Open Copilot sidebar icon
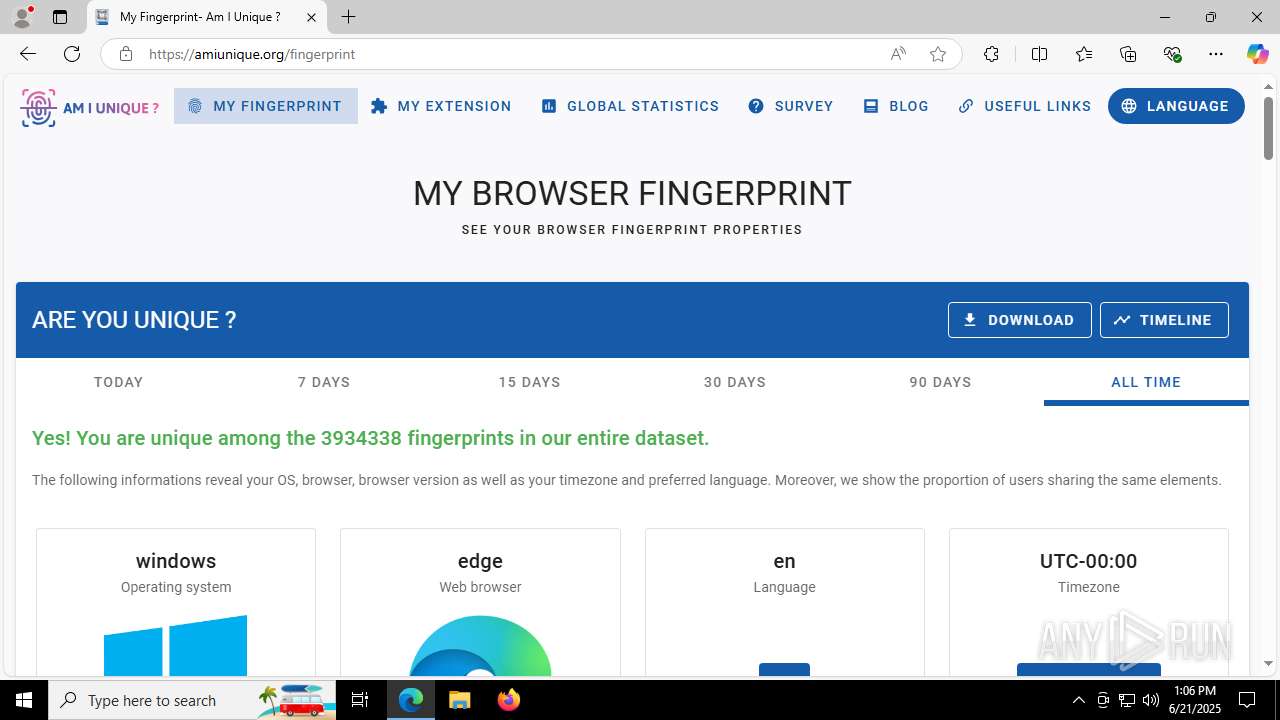This screenshot has height=720, width=1280. point(1257,54)
